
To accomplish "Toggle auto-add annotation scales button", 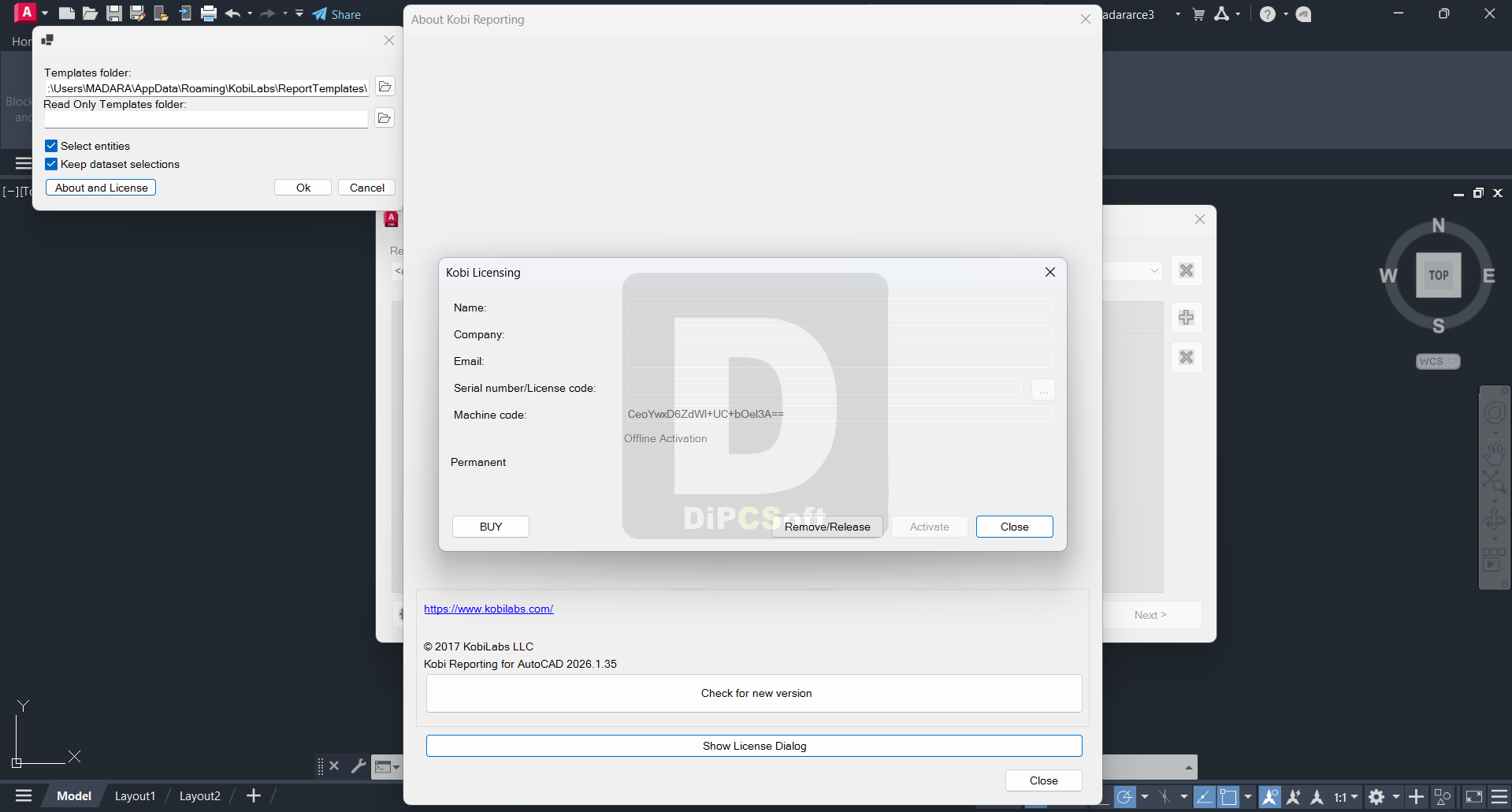I will (1294, 797).
